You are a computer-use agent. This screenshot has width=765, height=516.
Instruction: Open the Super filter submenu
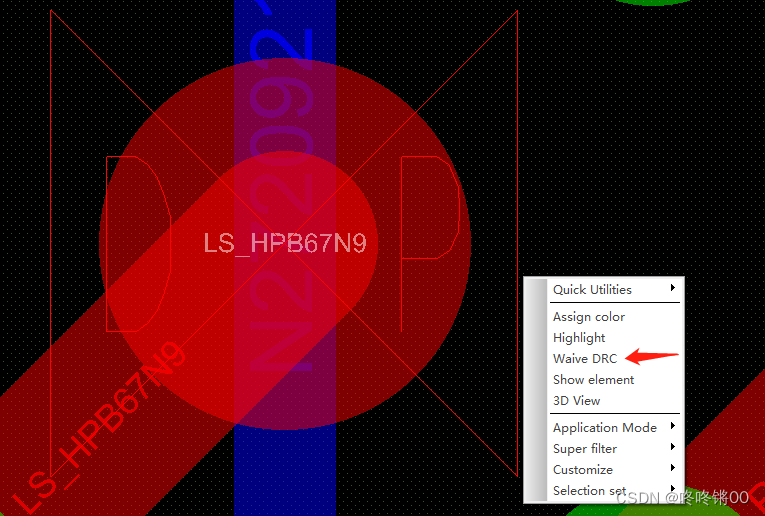point(614,449)
